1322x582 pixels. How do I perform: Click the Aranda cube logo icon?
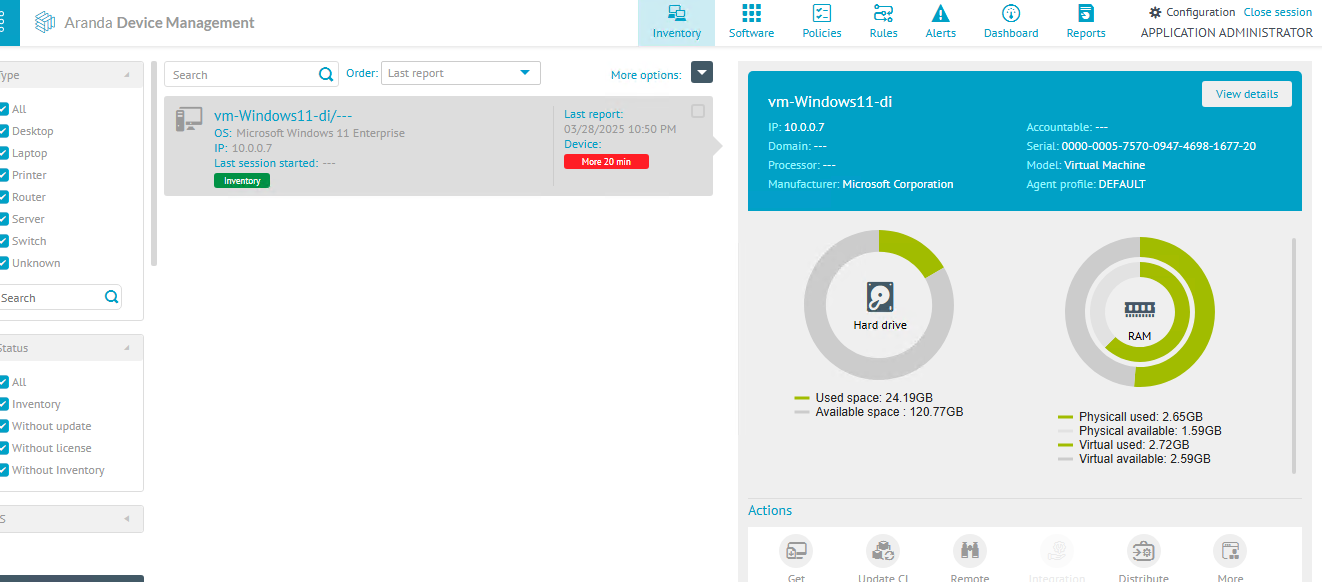45,23
